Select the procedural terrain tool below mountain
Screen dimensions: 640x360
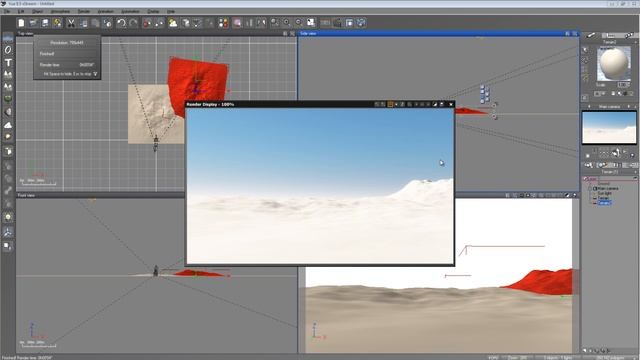pyautogui.click(x=8, y=87)
